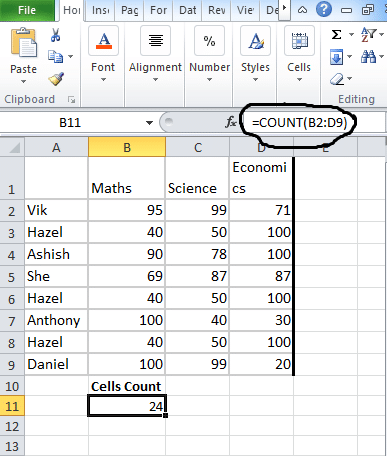The height and width of the screenshot is (456, 387).
Task: Open the Name Box dropdown
Action: (149, 123)
